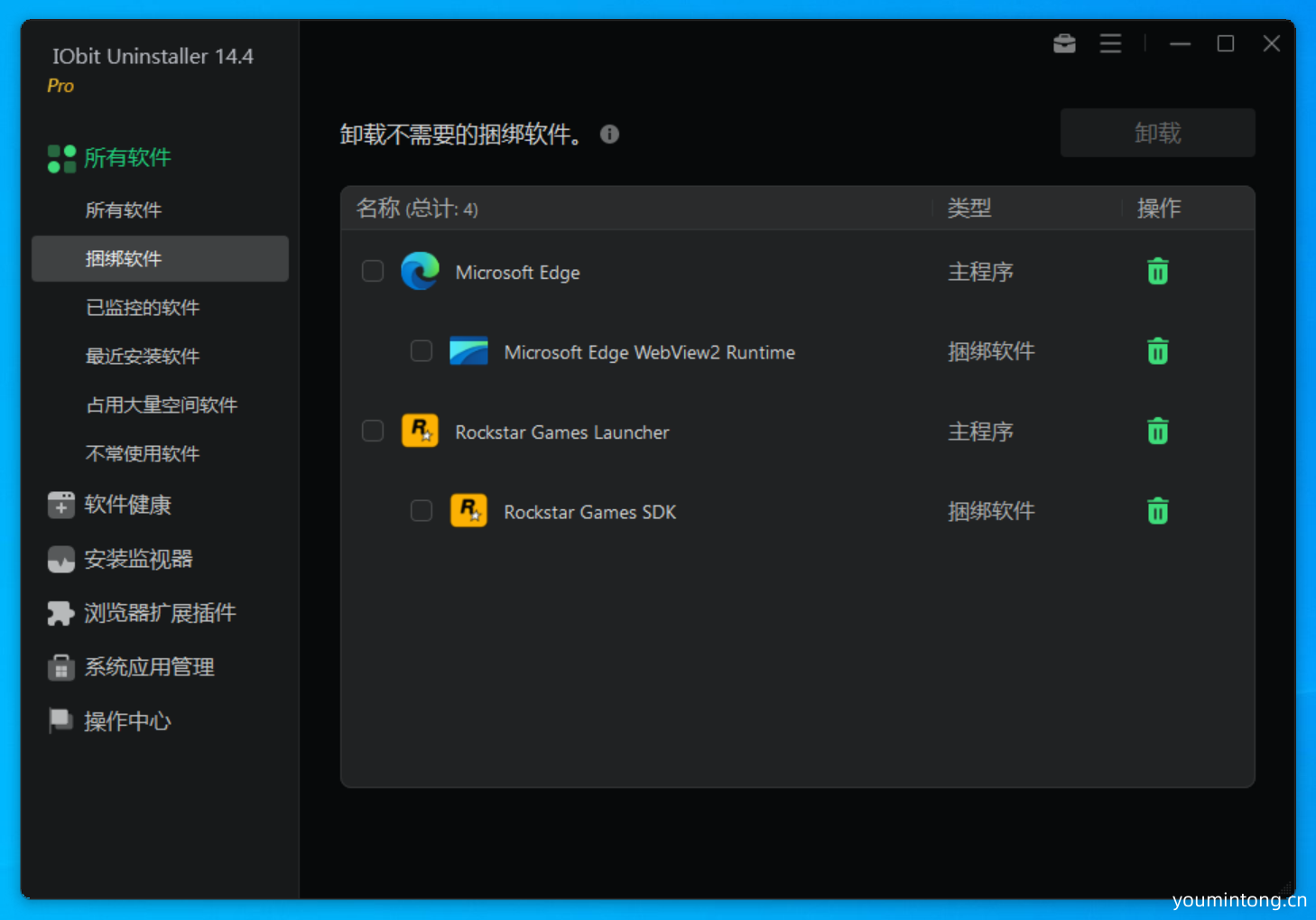Click the 软件健康 medical kit icon
Viewport: 1316px width, 920px height.
[61, 505]
